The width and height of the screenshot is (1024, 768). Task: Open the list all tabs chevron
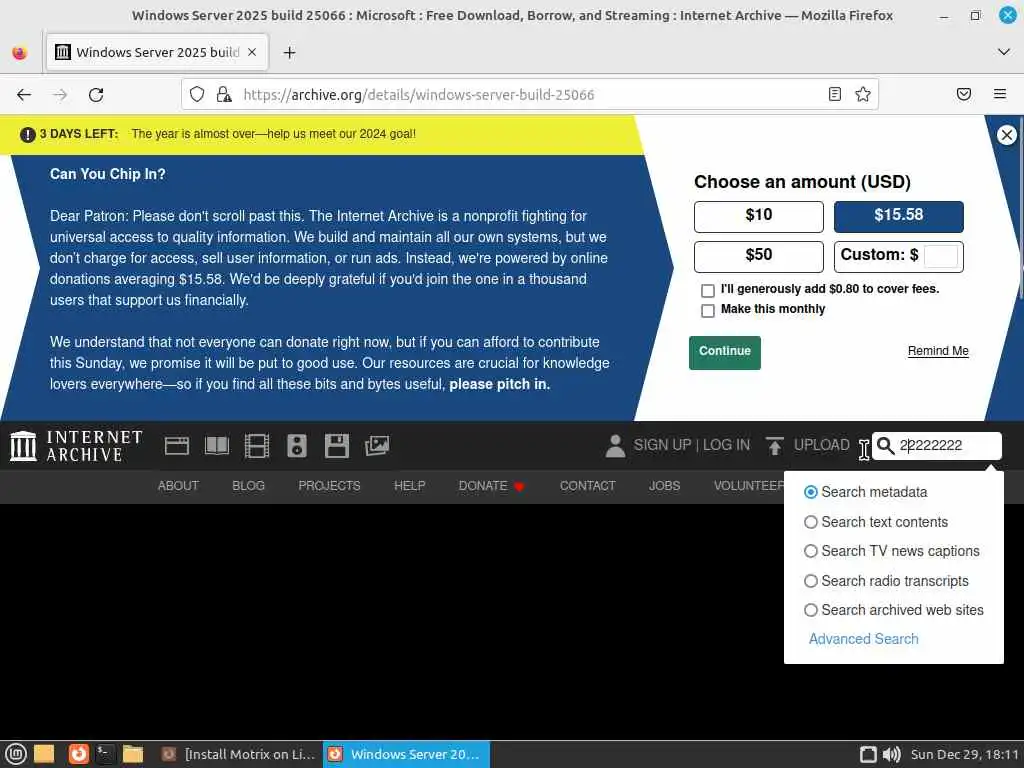[1004, 52]
